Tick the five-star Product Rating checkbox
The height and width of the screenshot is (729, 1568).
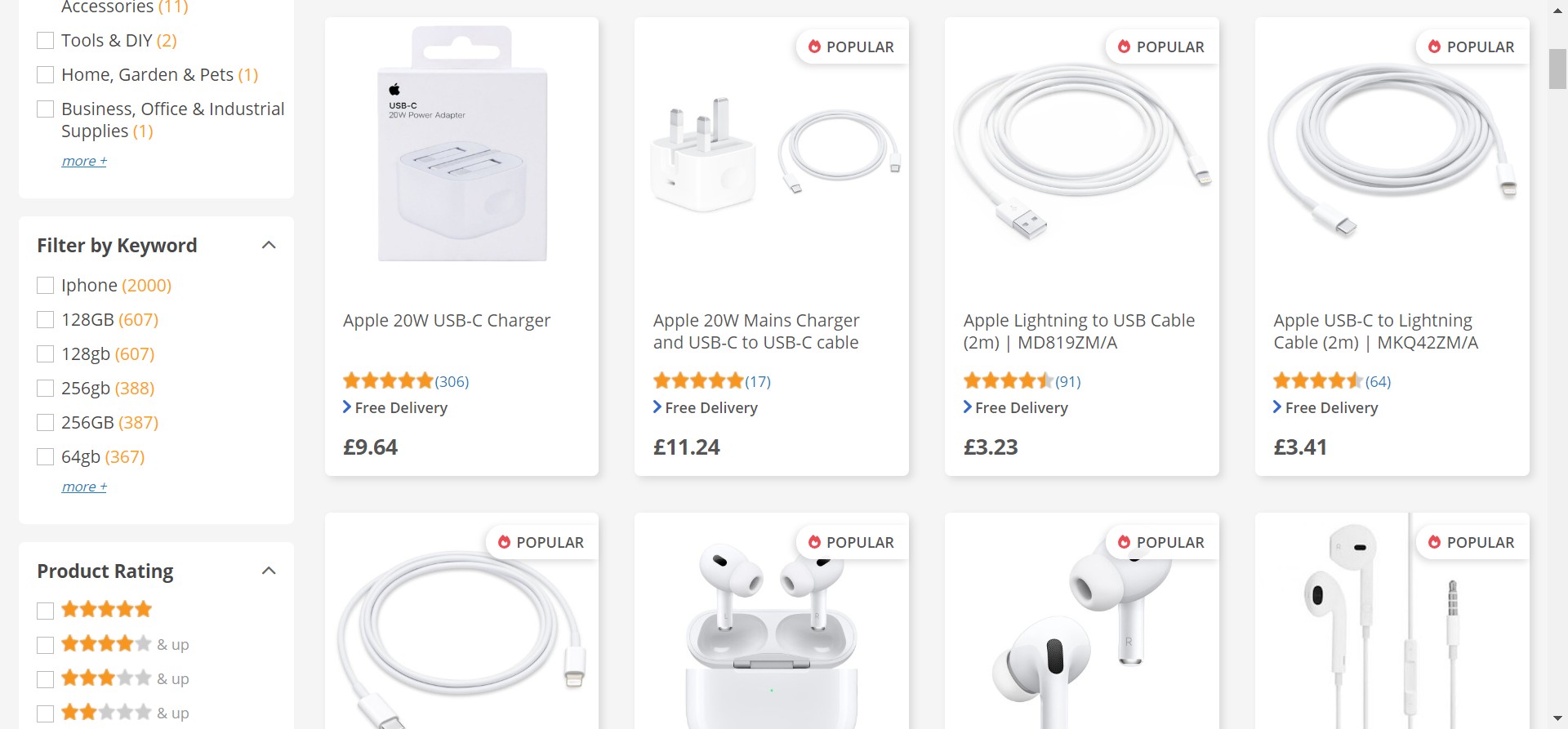coord(46,611)
